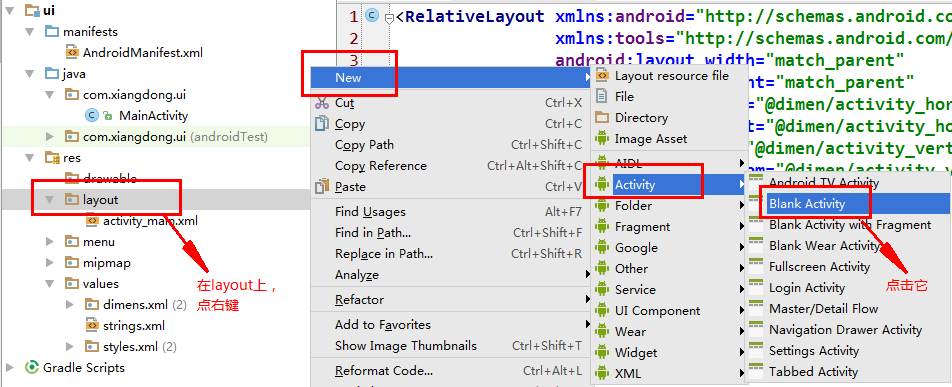Image resolution: width=952 pixels, height=387 pixels.
Task: Click the Copy documents icon
Action: click(322, 123)
